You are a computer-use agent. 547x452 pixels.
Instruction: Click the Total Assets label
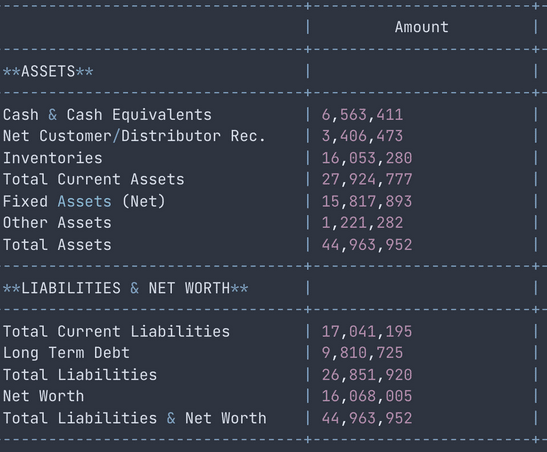tap(57, 244)
